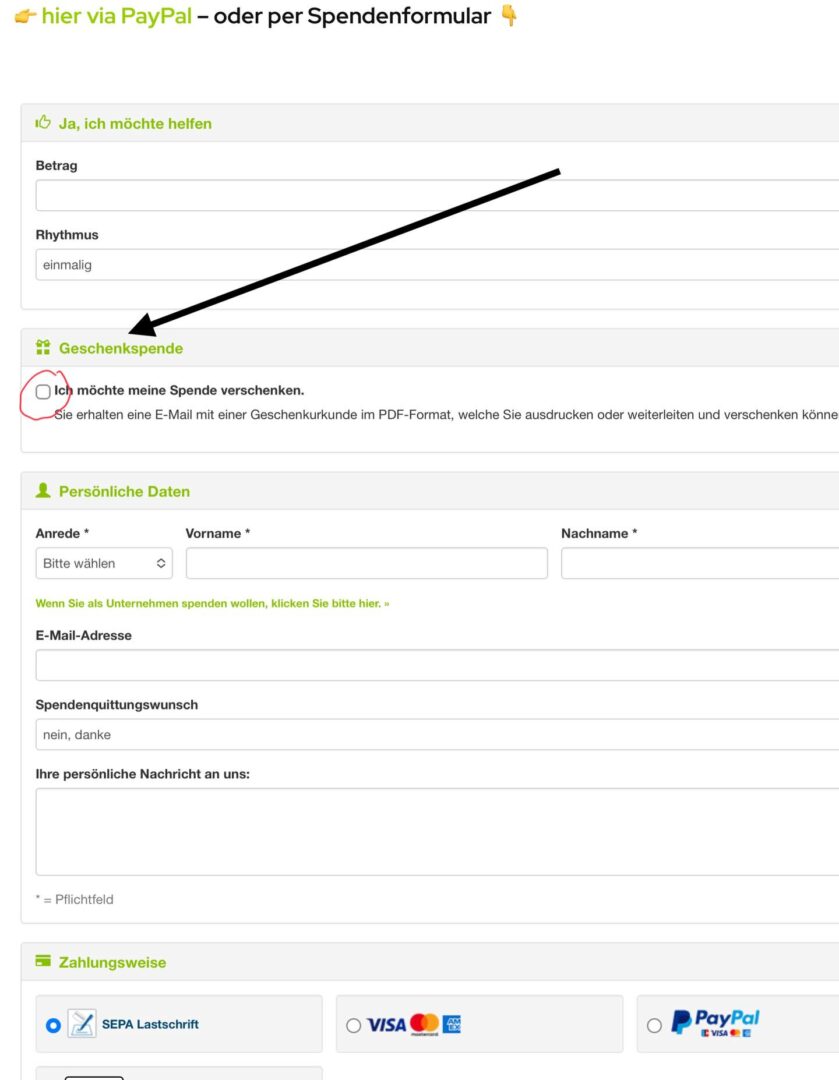The image size is (839, 1080).
Task: Click the PayPal logo in payment options
Action: click(x=715, y=1022)
